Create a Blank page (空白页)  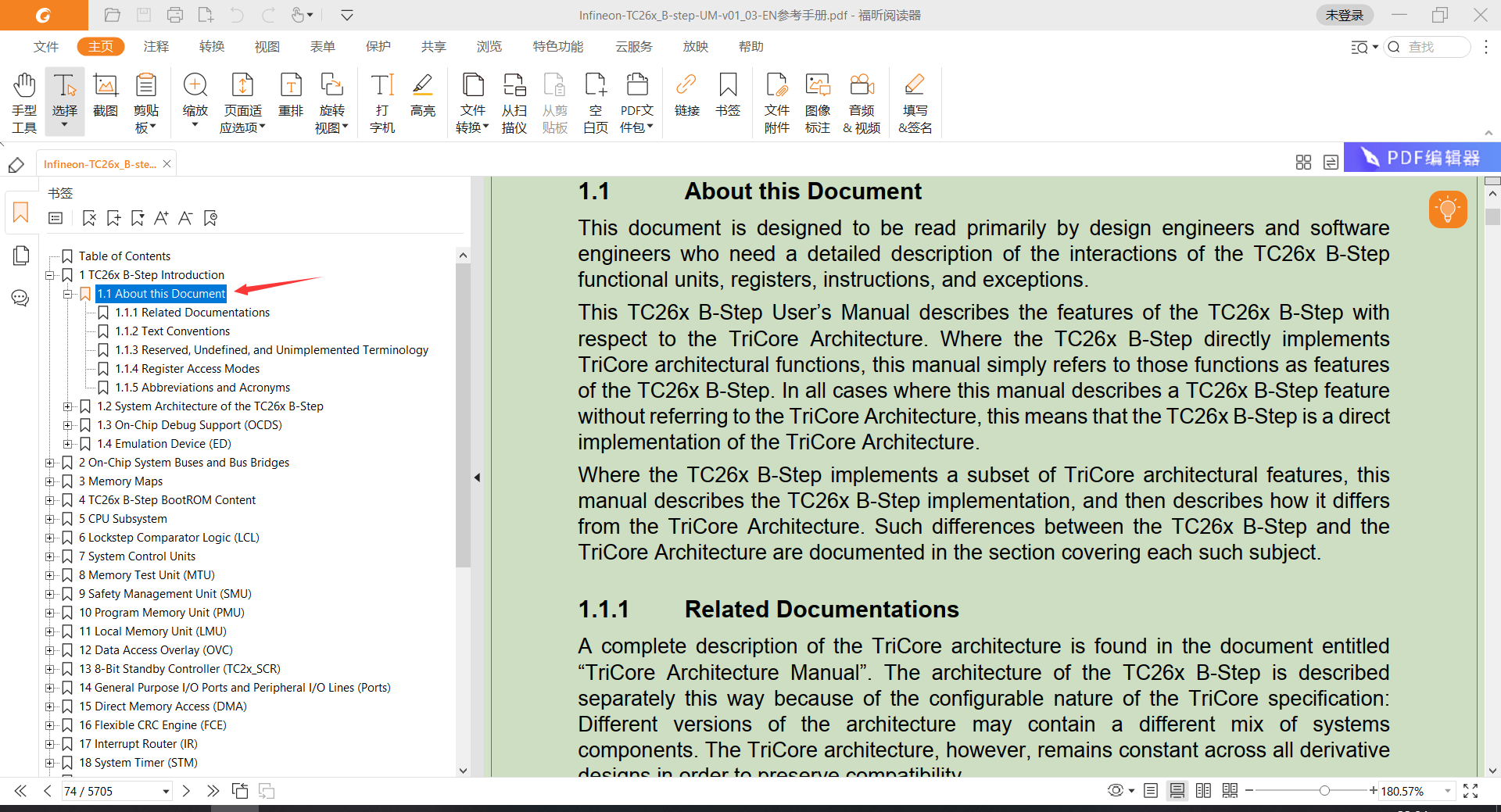pyautogui.click(x=596, y=102)
